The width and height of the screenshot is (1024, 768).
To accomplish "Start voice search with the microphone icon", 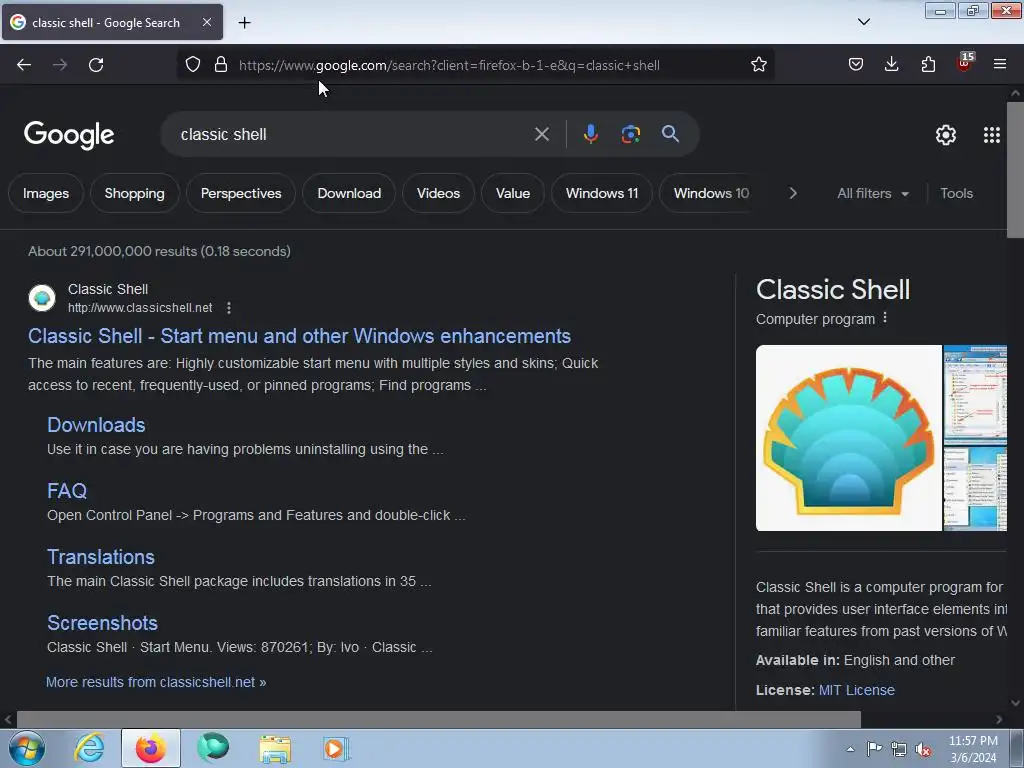I will (x=590, y=134).
